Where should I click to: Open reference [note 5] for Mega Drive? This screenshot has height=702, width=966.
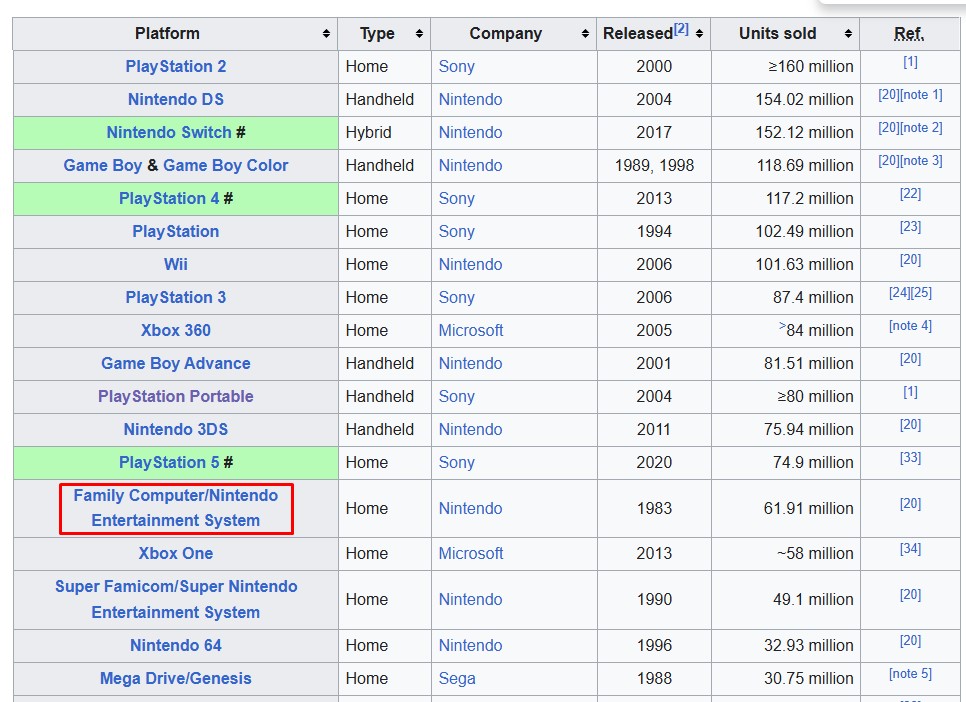[910, 674]
